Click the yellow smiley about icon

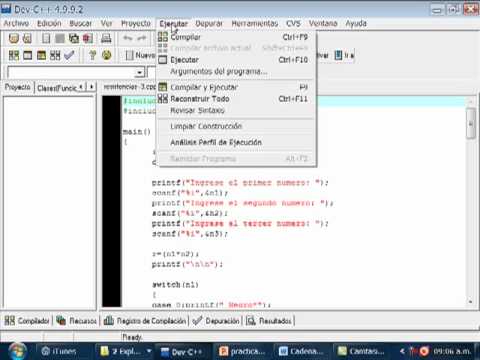click(107, 55)
